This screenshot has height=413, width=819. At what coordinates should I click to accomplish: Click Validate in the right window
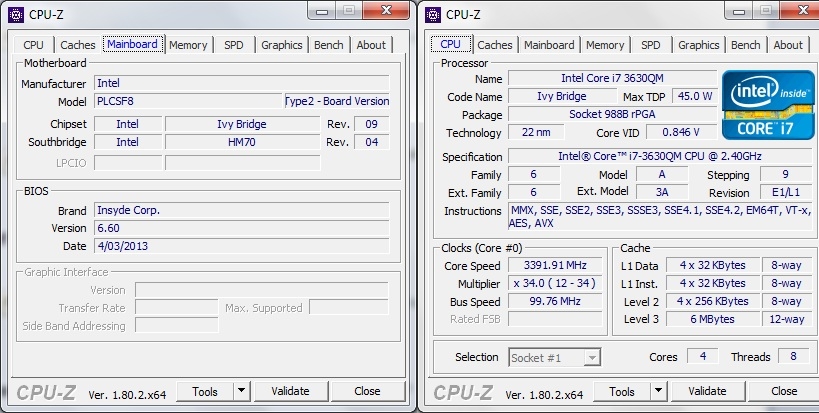pyautogui.click(x=707, y=392)
